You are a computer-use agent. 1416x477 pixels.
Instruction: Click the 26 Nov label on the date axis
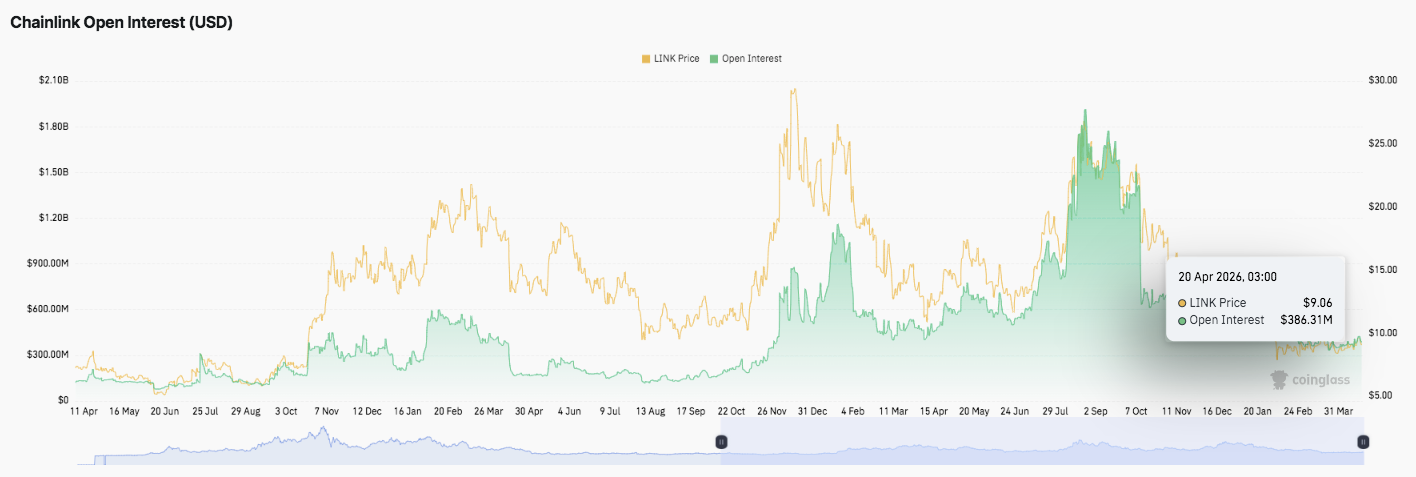coord(775,411)
